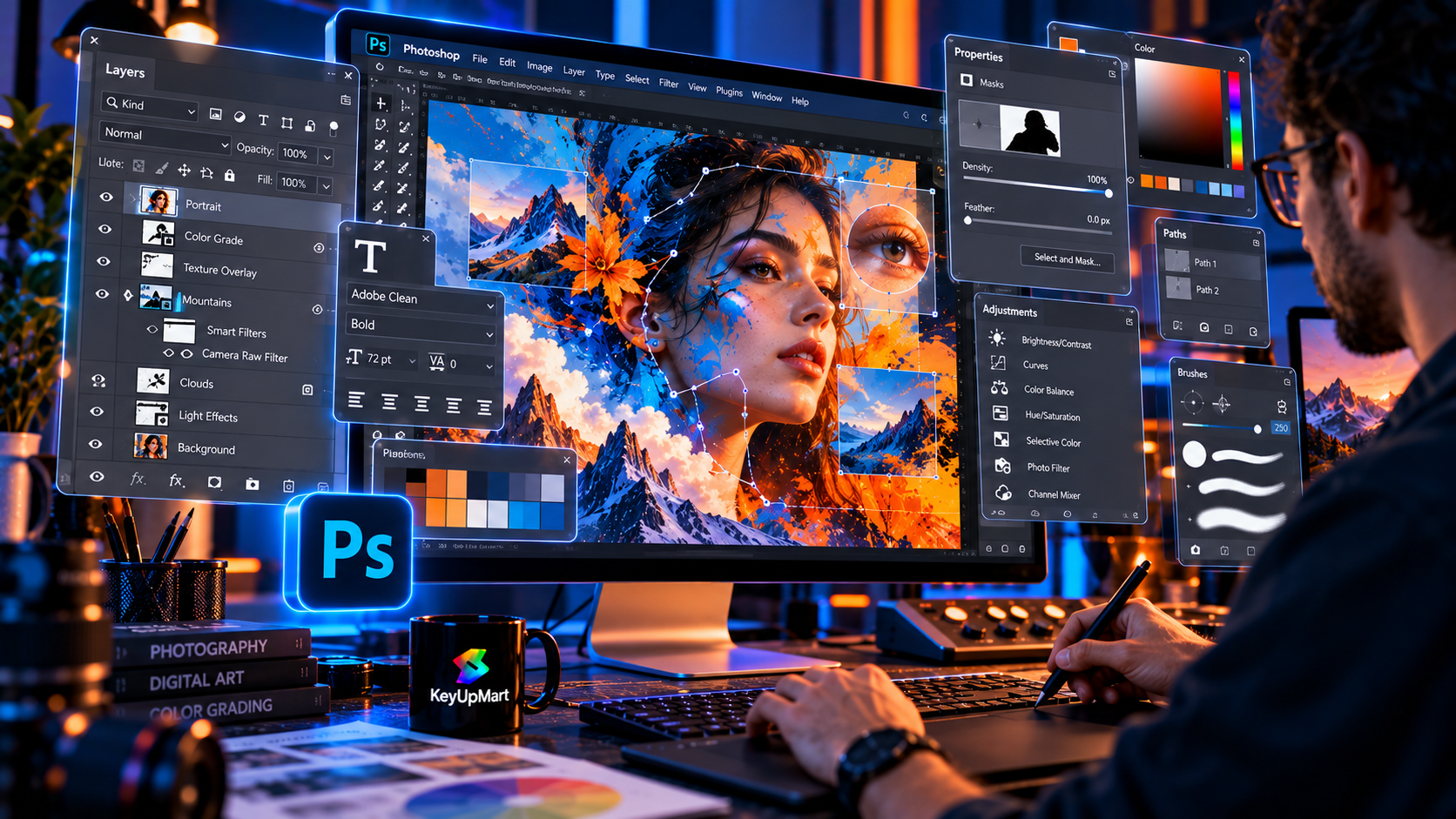This screenshot has width=1456, height=819.
Task: Open the Bold font style dropdown
Action: (421, 327)
